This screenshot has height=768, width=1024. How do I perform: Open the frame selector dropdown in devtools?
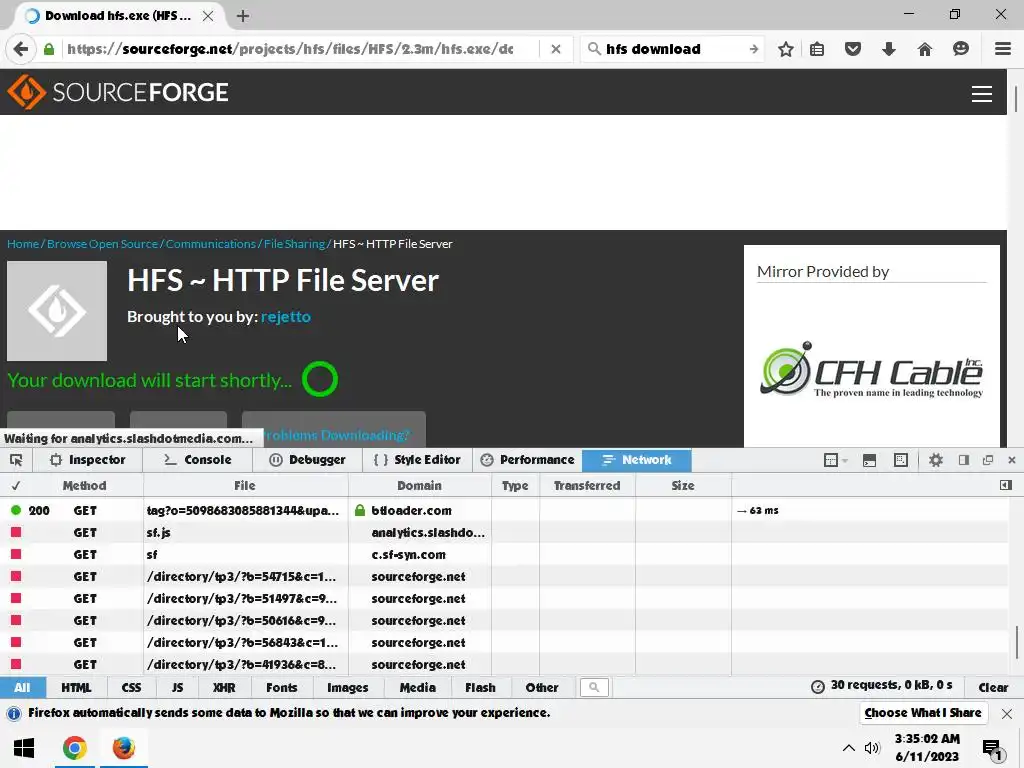[835, 460]
